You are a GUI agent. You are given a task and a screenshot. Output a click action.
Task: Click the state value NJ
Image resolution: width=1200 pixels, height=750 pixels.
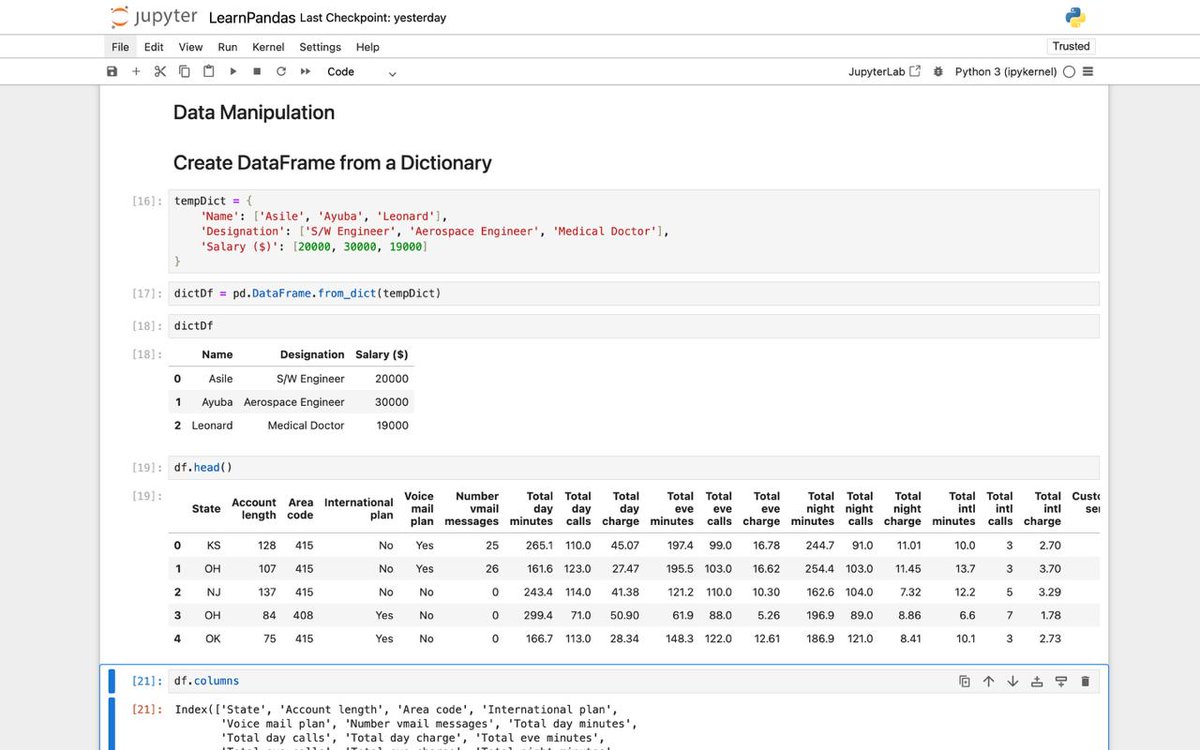(213, 592)
